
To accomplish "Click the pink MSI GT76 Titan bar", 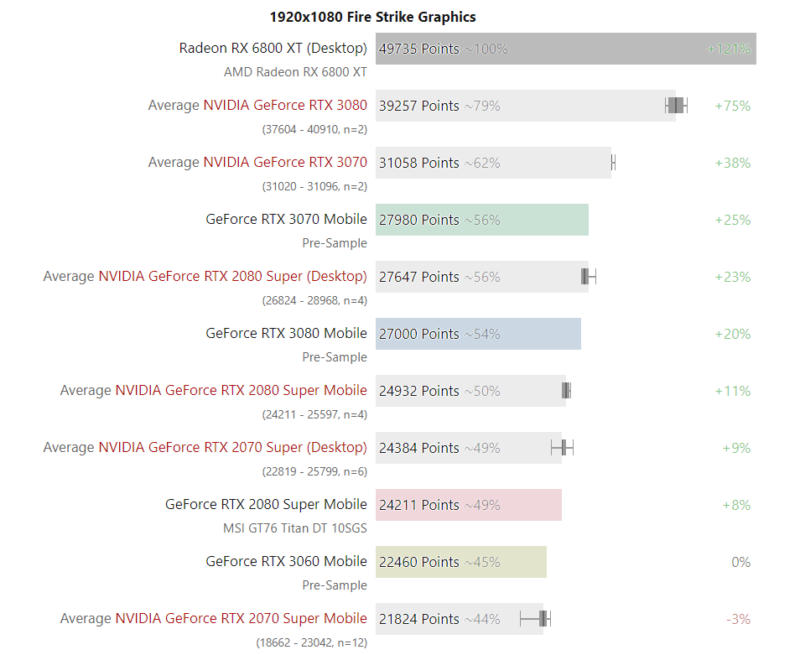I will point(469,505).
